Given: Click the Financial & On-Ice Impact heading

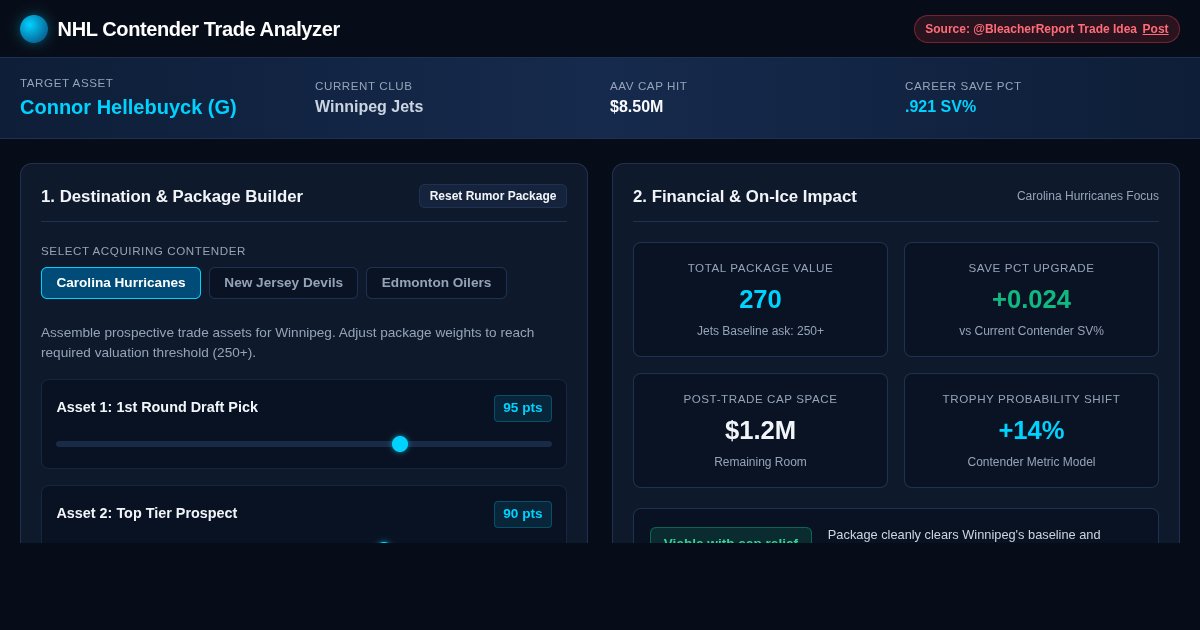Looking at the screenshot, I should 745,197.
